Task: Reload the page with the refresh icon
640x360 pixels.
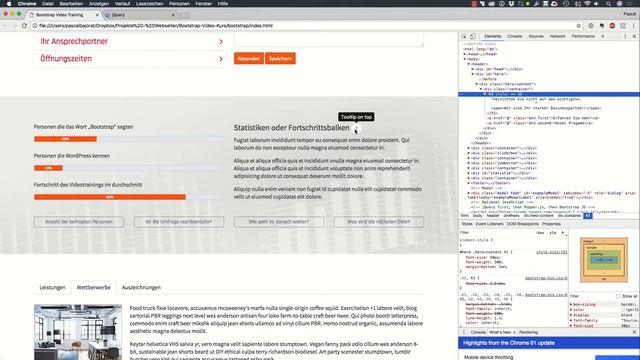Action: 24,25
